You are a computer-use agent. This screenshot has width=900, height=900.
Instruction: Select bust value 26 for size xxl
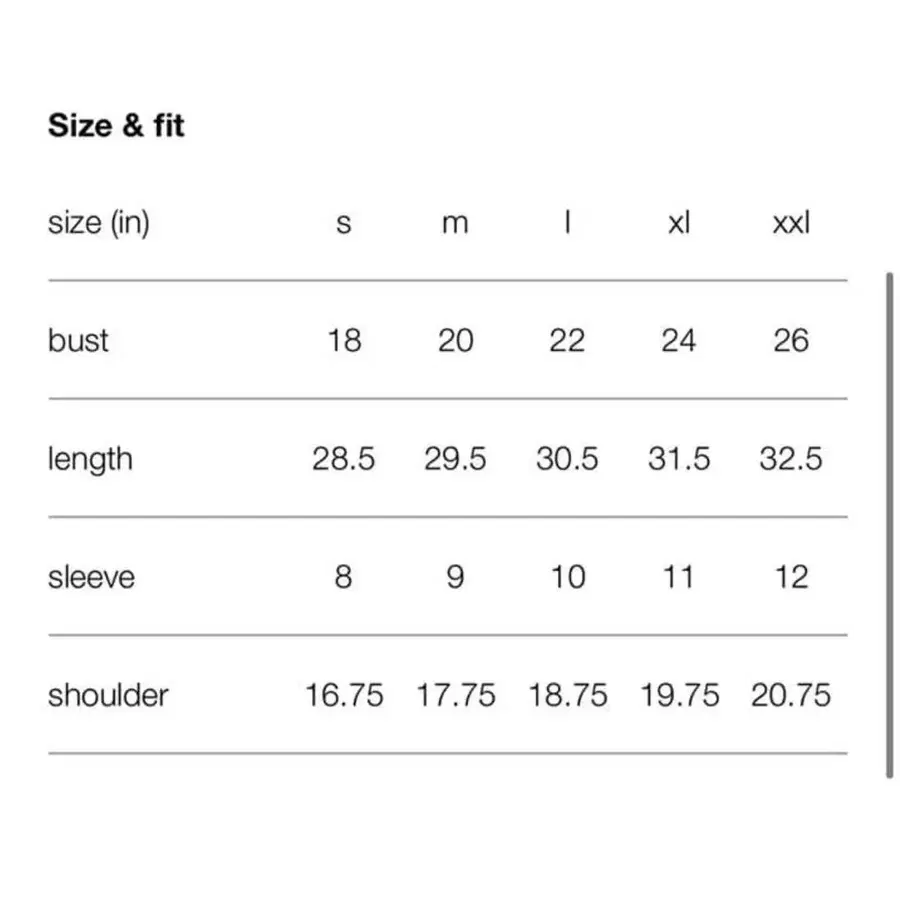pos(790,340)
